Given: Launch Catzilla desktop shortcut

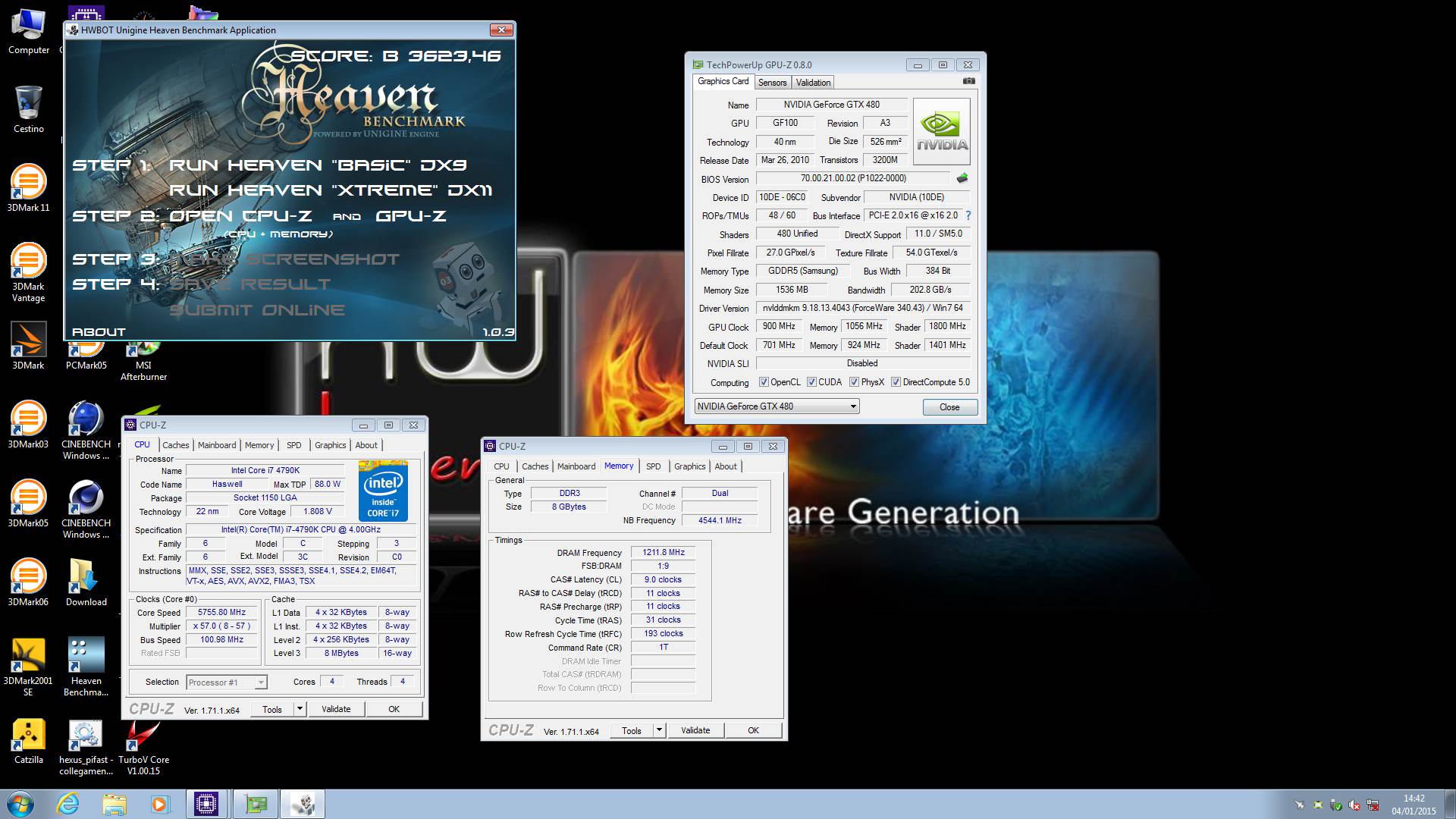Looking at the screenshot, I should click(x=29, y=741).
